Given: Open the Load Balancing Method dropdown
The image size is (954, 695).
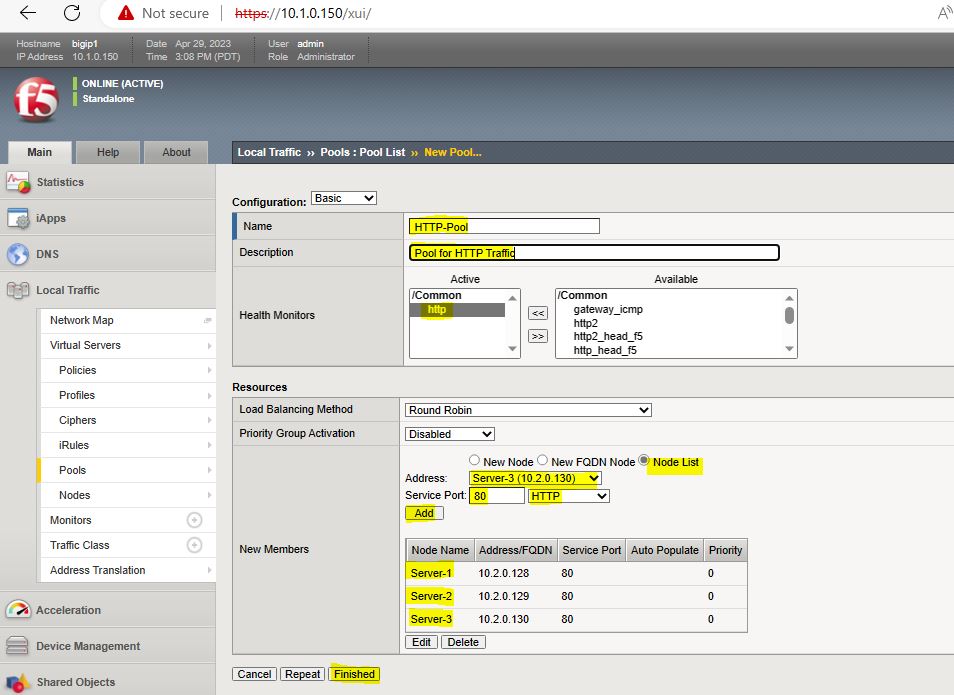Looking at the screenshot, I should coord(528,410).
